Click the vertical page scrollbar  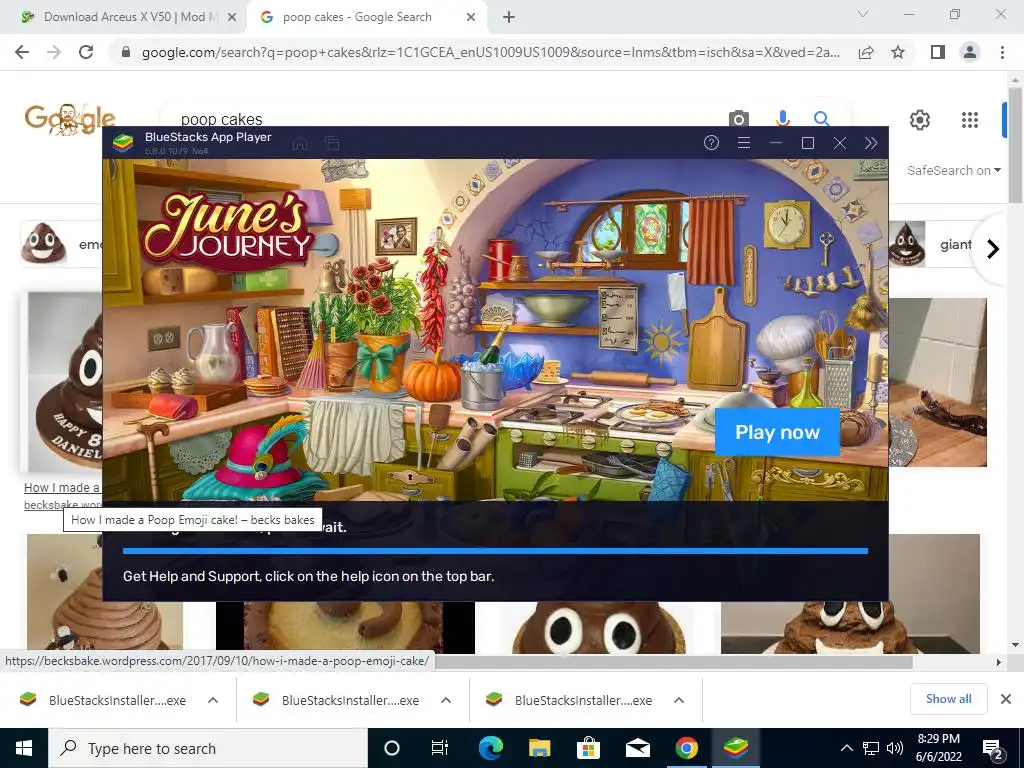pyautogui.click(x=1015, y=144)
